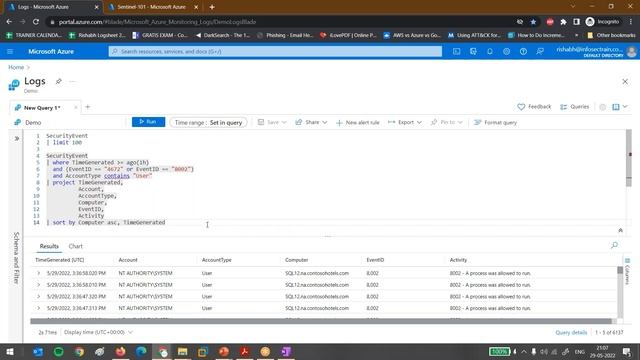Open the TRAINER CALENDA... bookmark
The image size is (640, 360).
[x=34, y=35]
